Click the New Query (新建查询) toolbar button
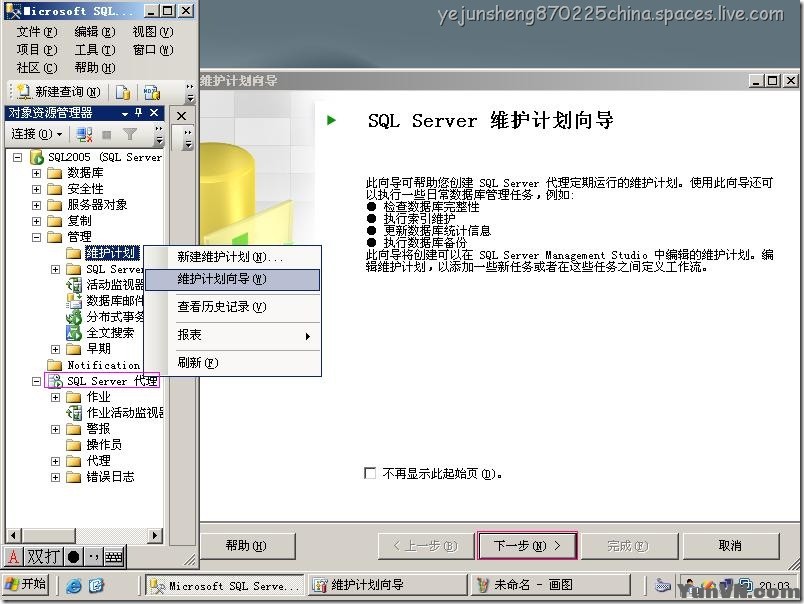Screen dimensions: 804x604 [x=58, y=92]
